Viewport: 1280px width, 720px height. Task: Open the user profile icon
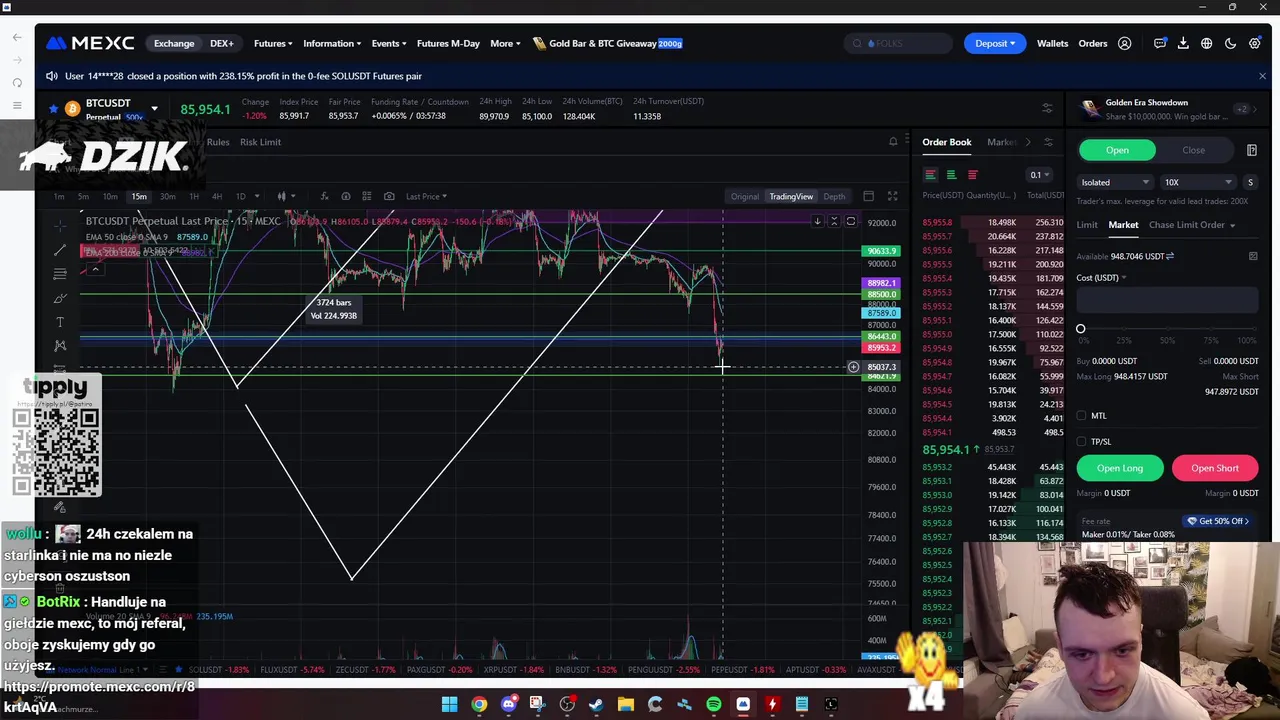pos(1125,44)
